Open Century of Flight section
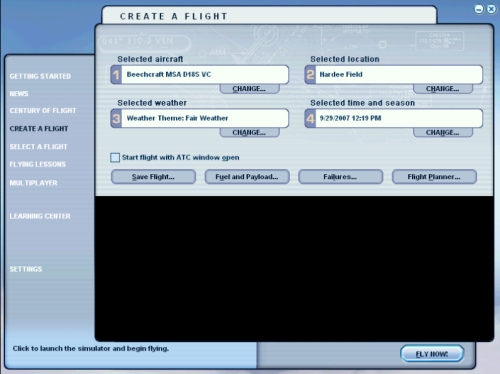 click(43, 111)
